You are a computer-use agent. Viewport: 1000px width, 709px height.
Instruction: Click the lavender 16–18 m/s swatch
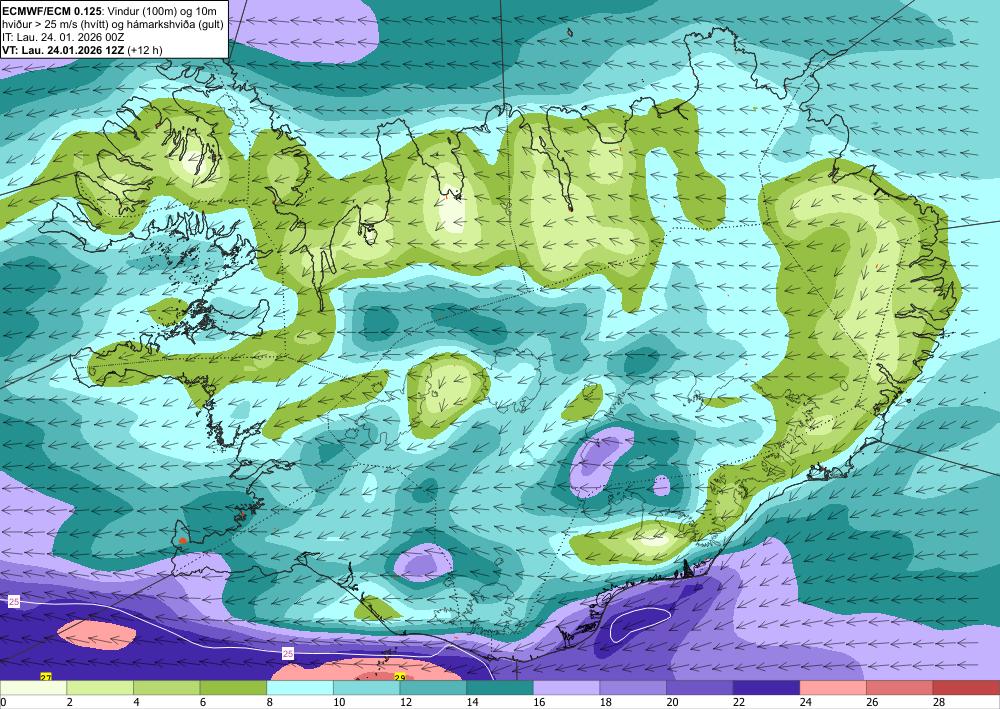[x=566, y=688]
